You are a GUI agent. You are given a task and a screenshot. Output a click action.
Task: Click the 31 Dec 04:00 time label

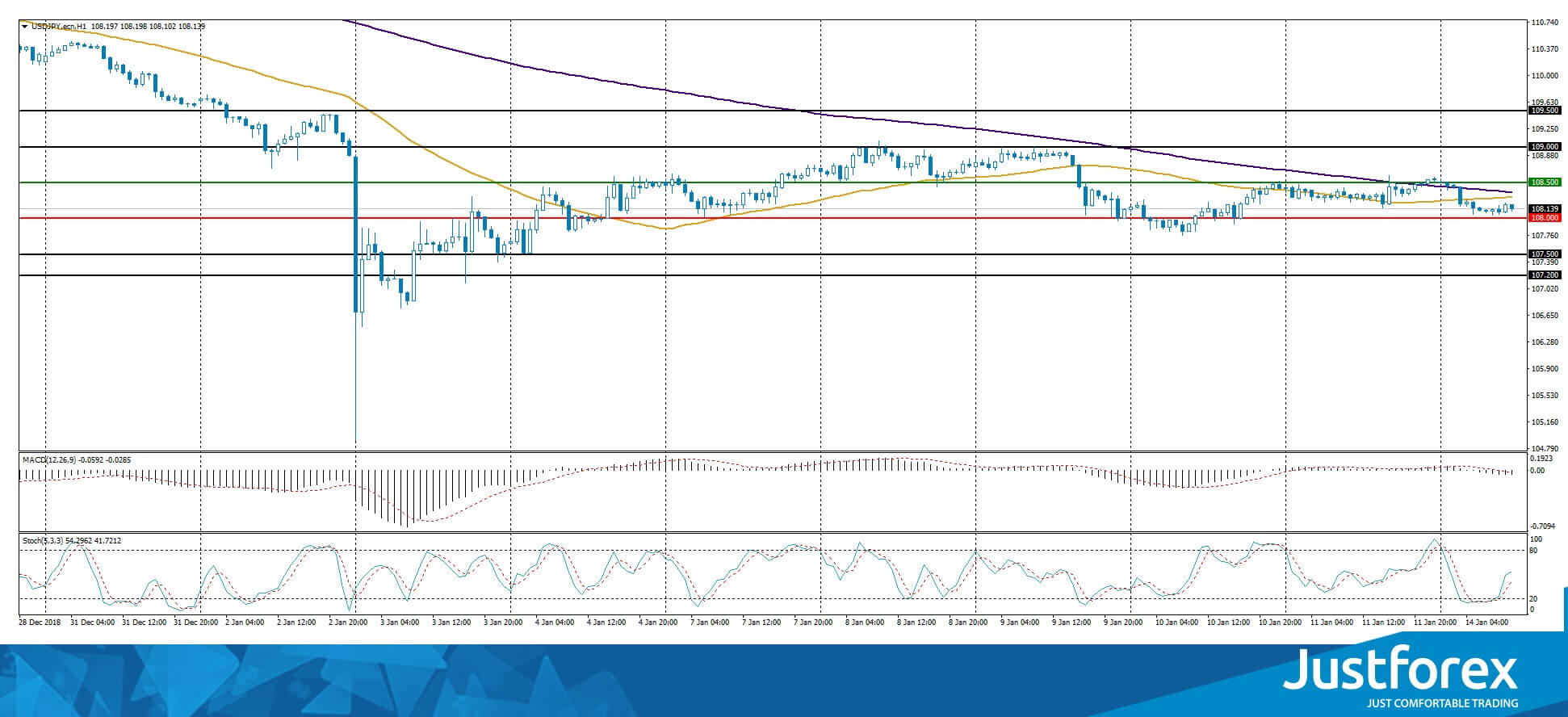91,623
